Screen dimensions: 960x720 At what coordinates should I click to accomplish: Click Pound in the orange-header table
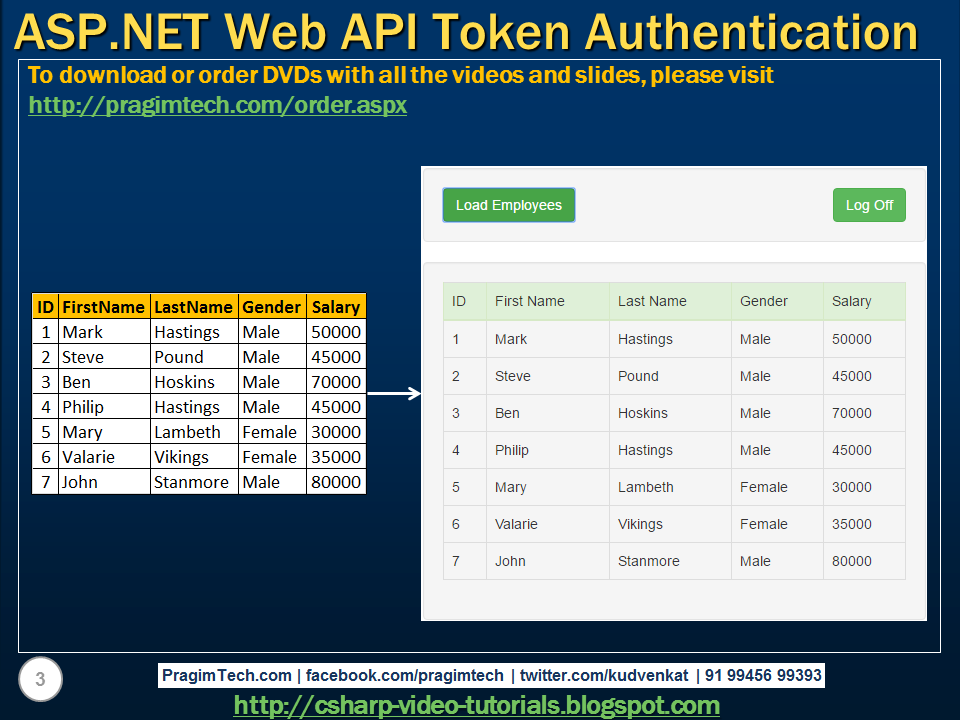click(179, 357)
